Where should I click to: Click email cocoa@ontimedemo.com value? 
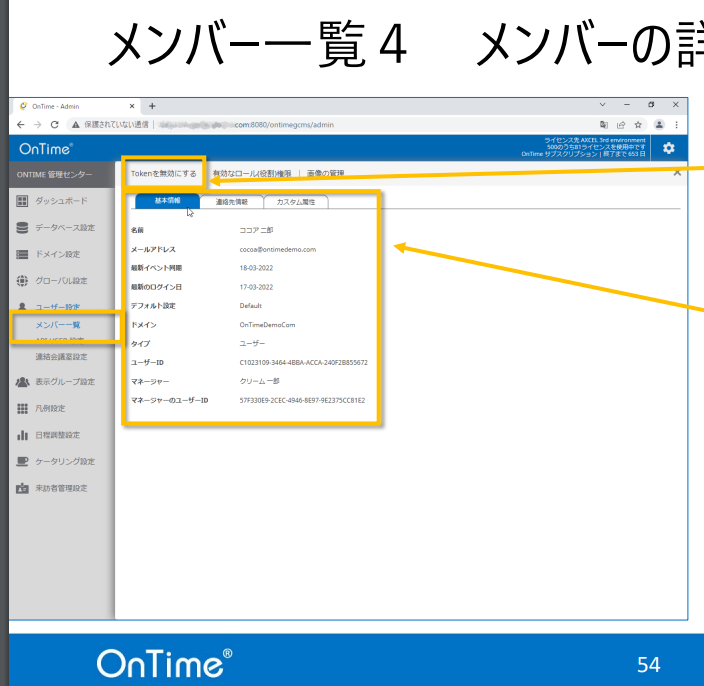tap(278, 249)
